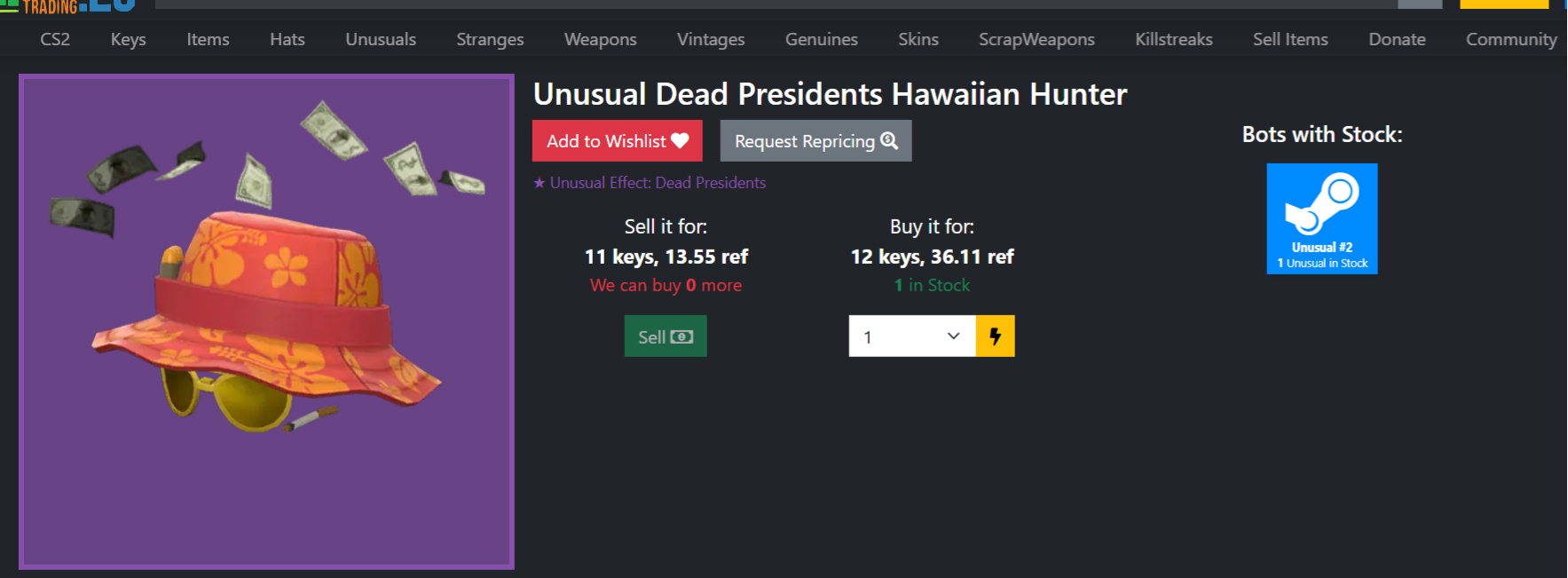Screen dimensions: 1568x578
Task: Open the Stranges category
Action: (490, 39)
